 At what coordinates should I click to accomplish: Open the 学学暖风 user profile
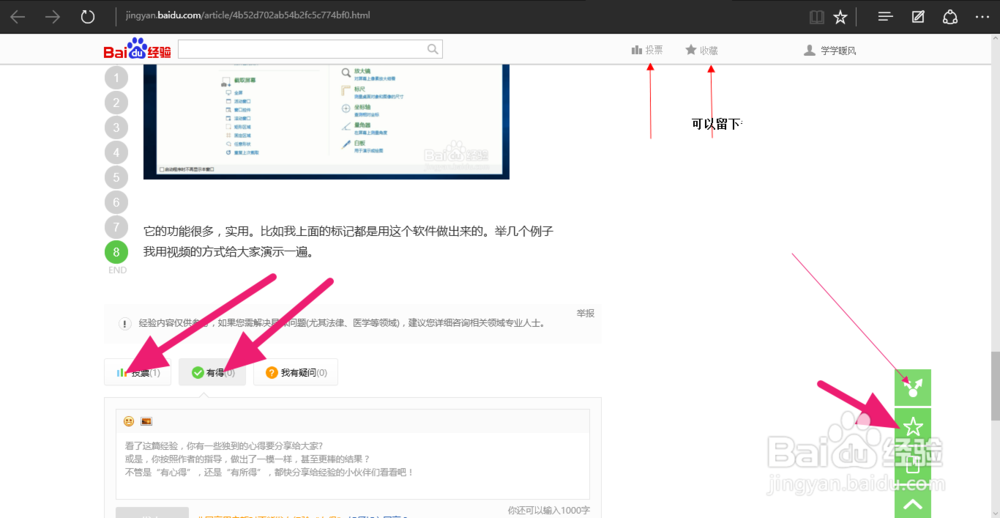point(830,50)
